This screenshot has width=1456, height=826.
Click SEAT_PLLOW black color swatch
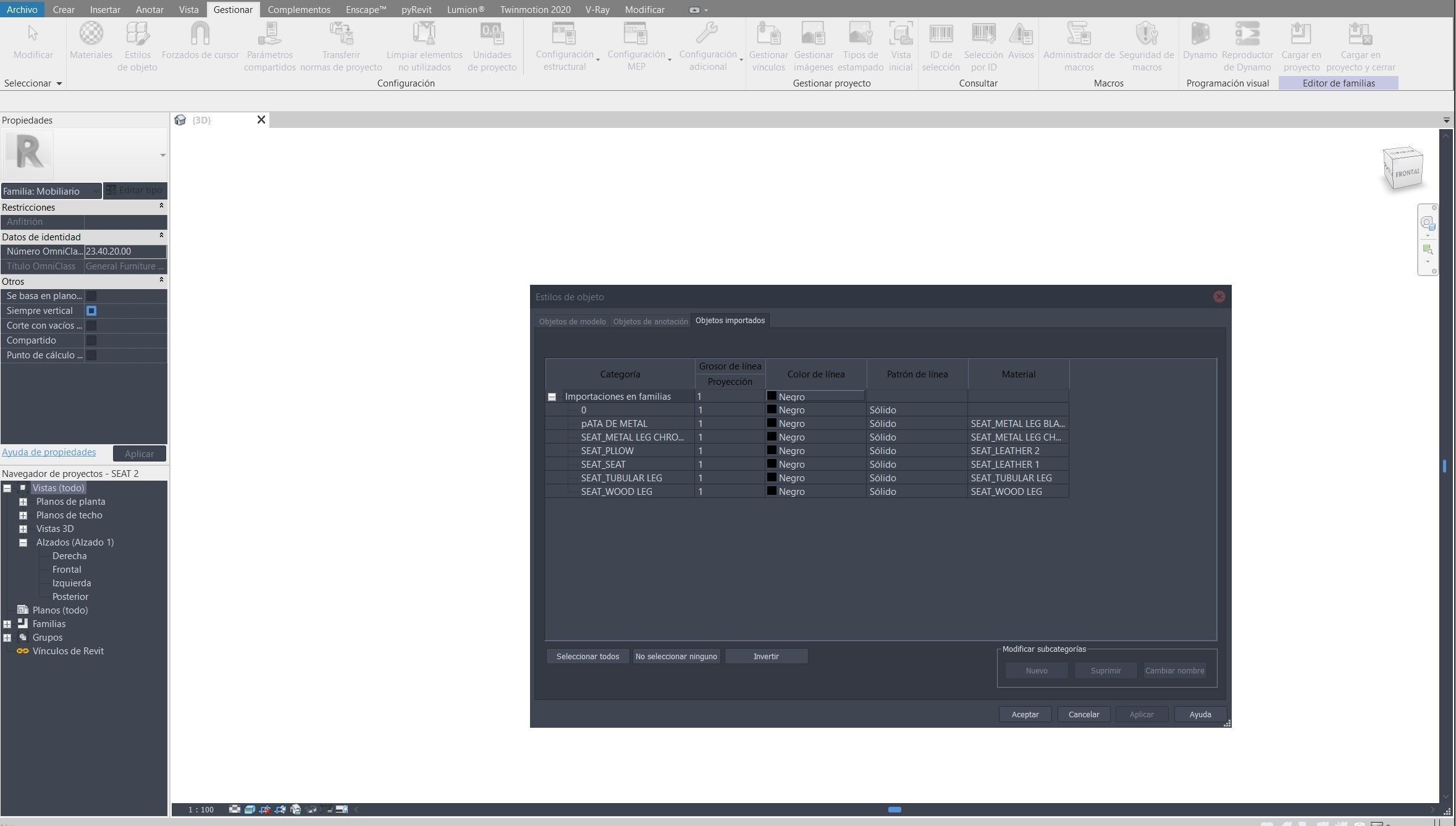(x=772, y=450)
